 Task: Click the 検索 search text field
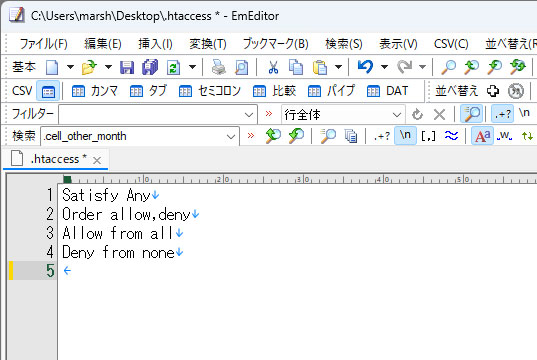coord(134,136)
